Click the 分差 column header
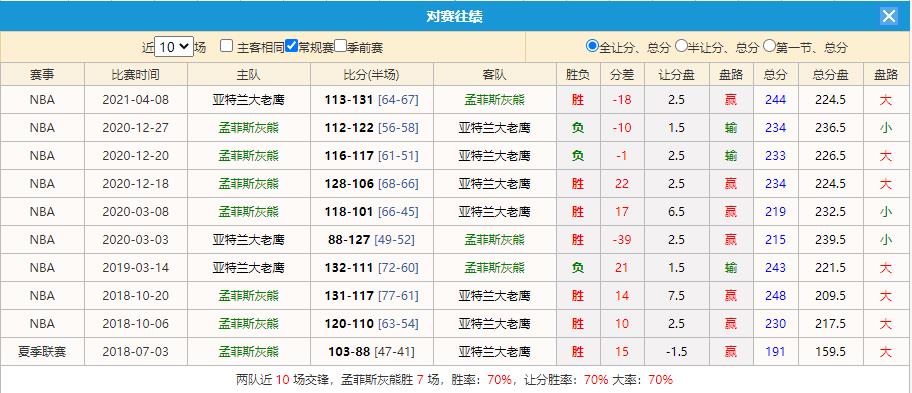This screenshot has width=912, height=393. click(x=622, y=74)
